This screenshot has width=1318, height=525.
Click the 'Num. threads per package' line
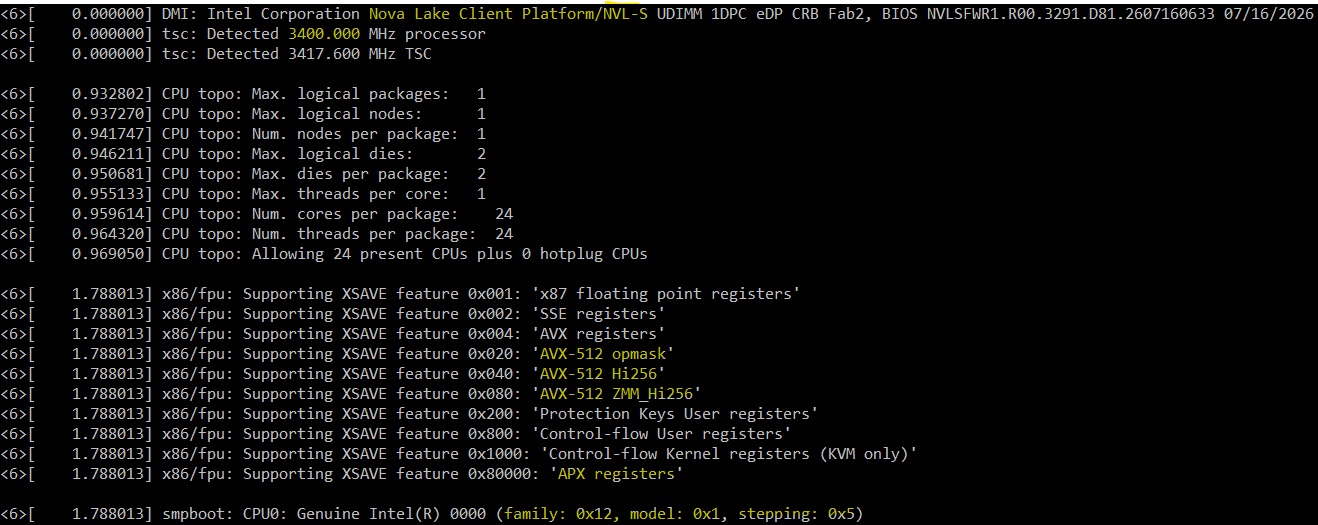pyautogui.click(x=257, y=234)
